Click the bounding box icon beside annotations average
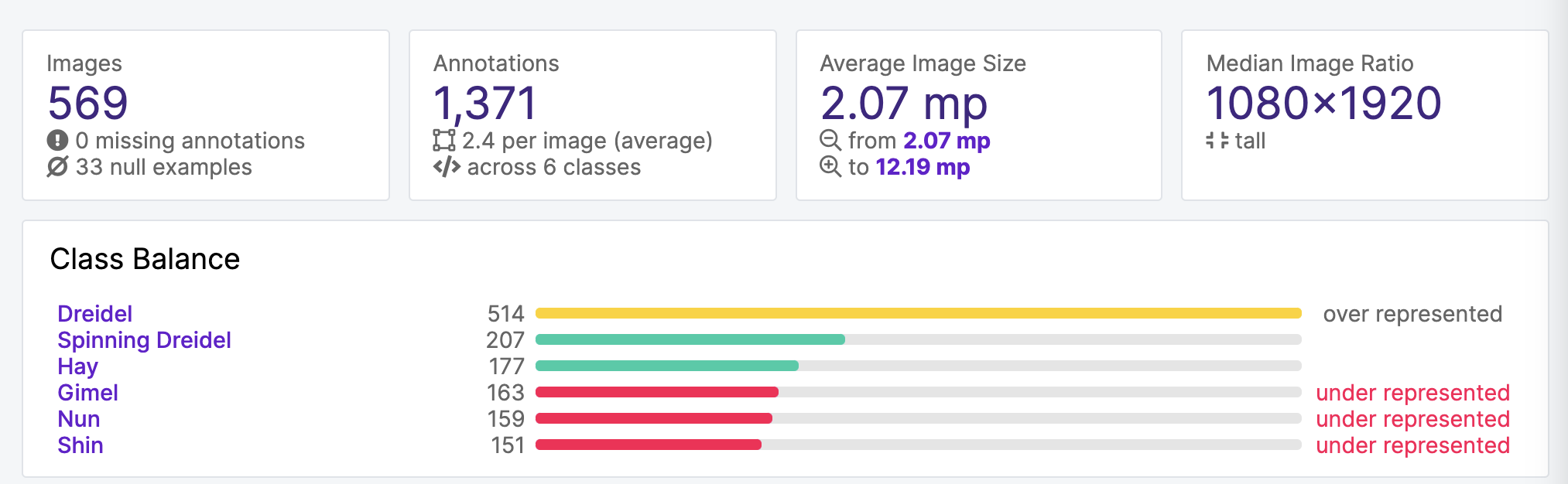Viewport: 1568px width, 484px height. point(445,141)
